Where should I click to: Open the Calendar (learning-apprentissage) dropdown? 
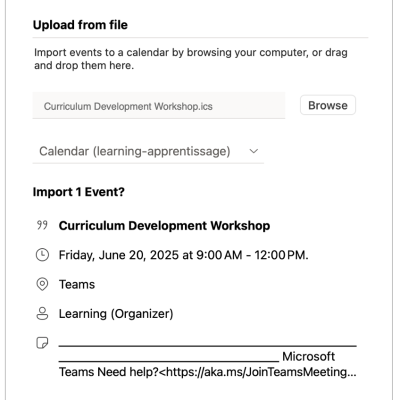[x=148, y=151]
